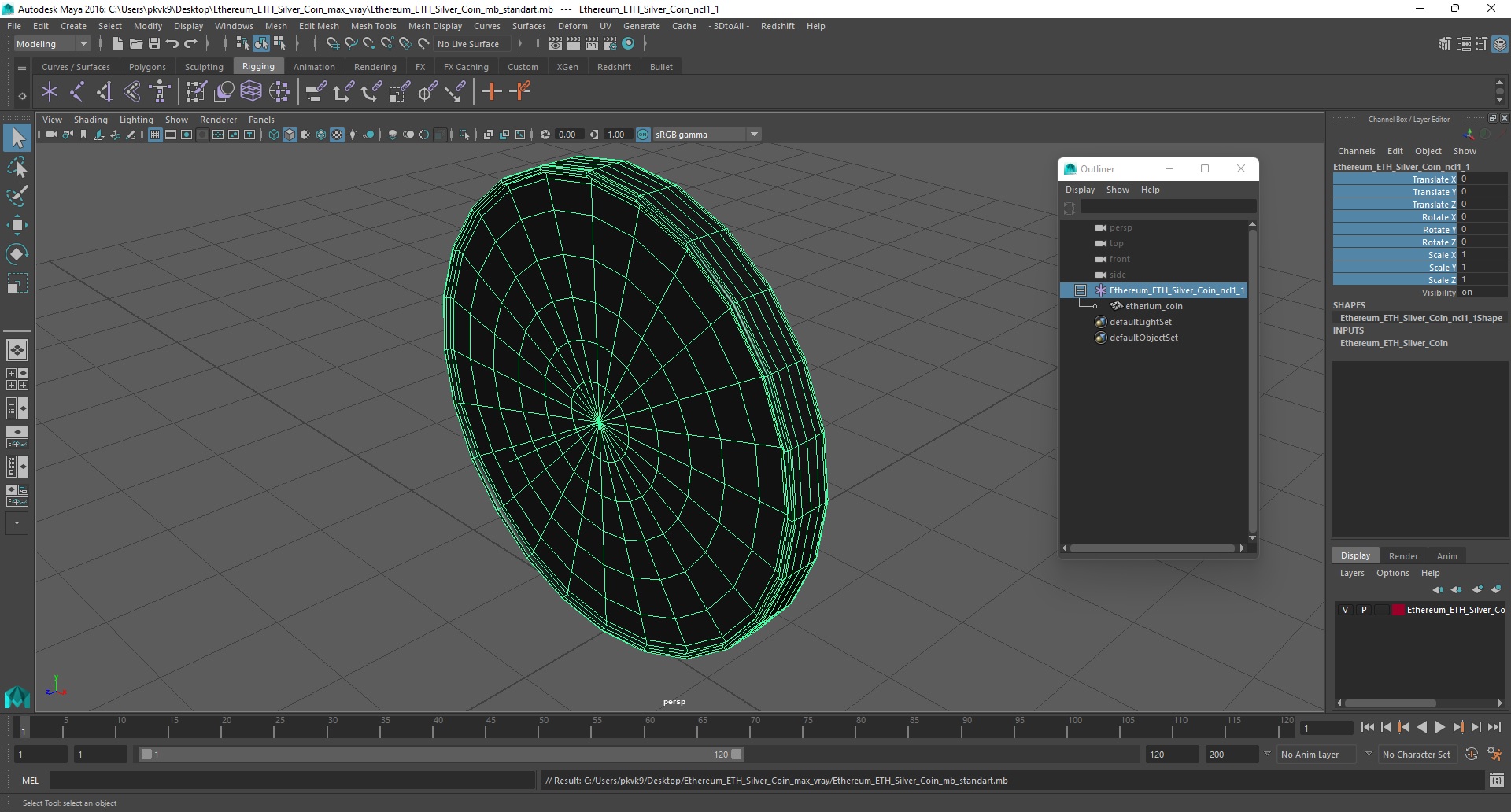The height and width of the screenshot is (812, 1511).
Task: Click the Create Joint shelf icon
Action: coord(76,92)
